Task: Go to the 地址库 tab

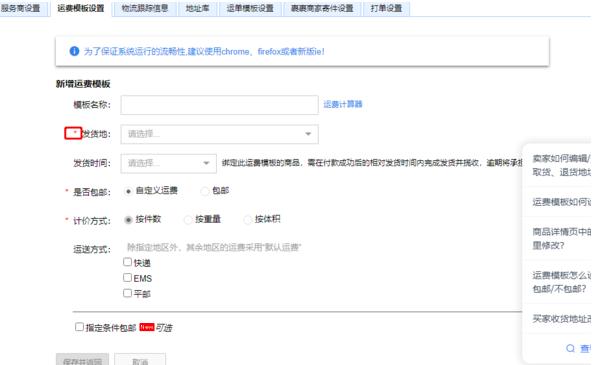Action: 197,8
